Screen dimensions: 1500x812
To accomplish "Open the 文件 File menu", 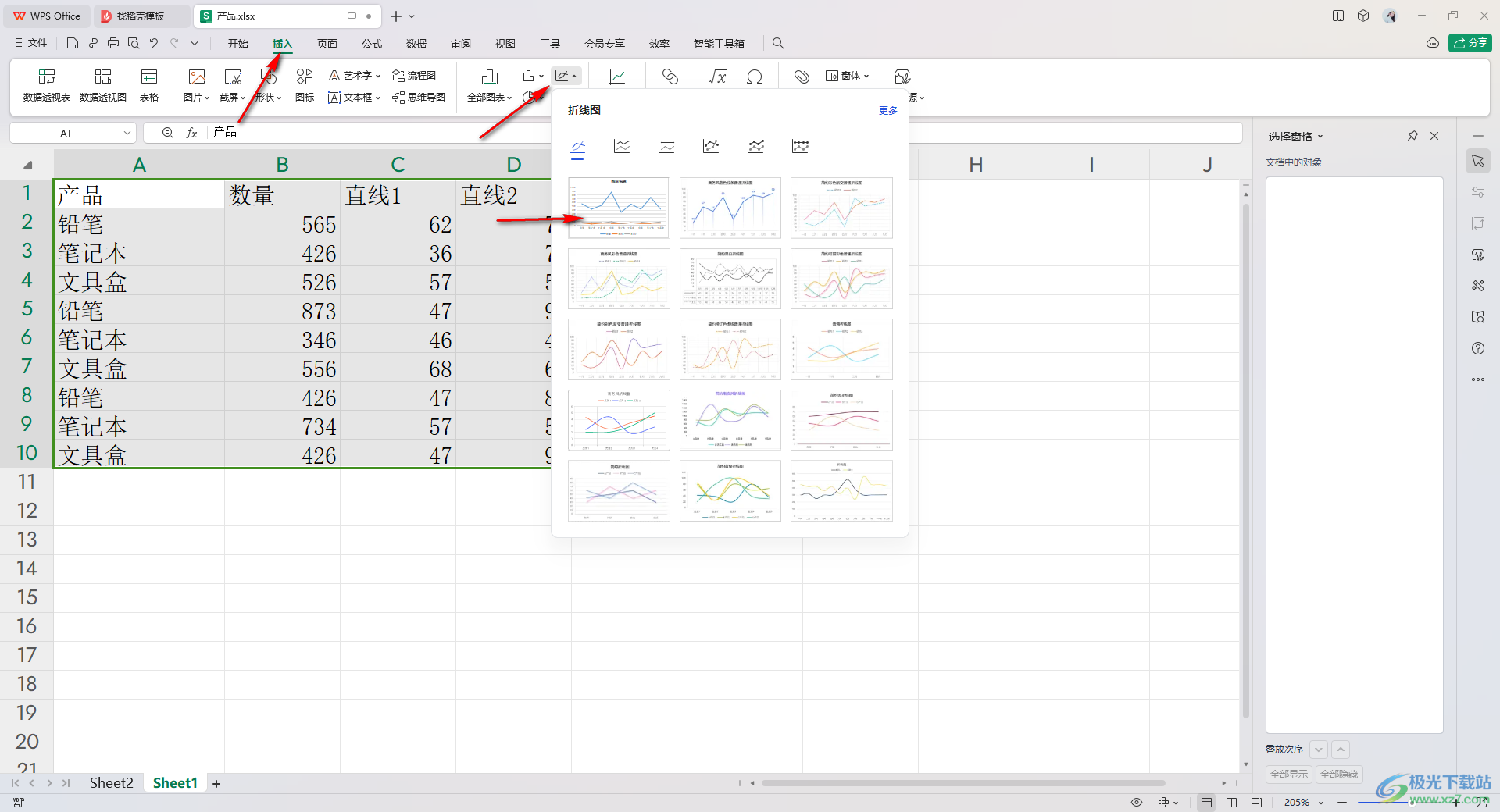I will (x=31, y=43).
